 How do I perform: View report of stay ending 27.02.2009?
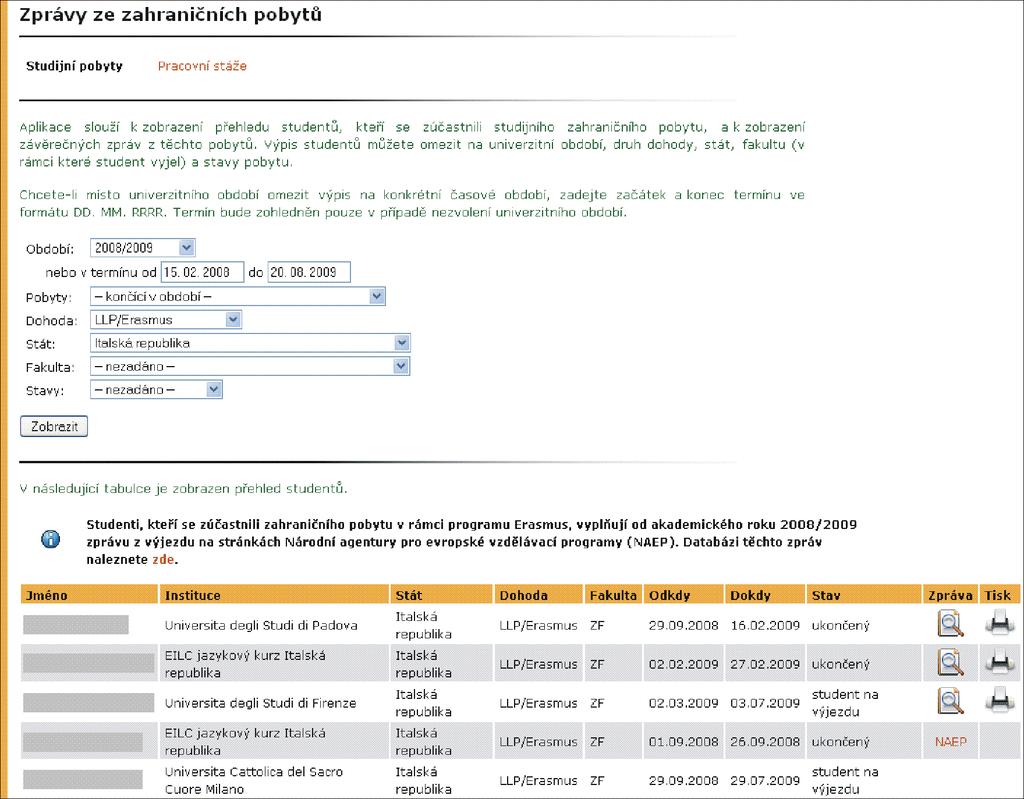[x=950, y=663]
